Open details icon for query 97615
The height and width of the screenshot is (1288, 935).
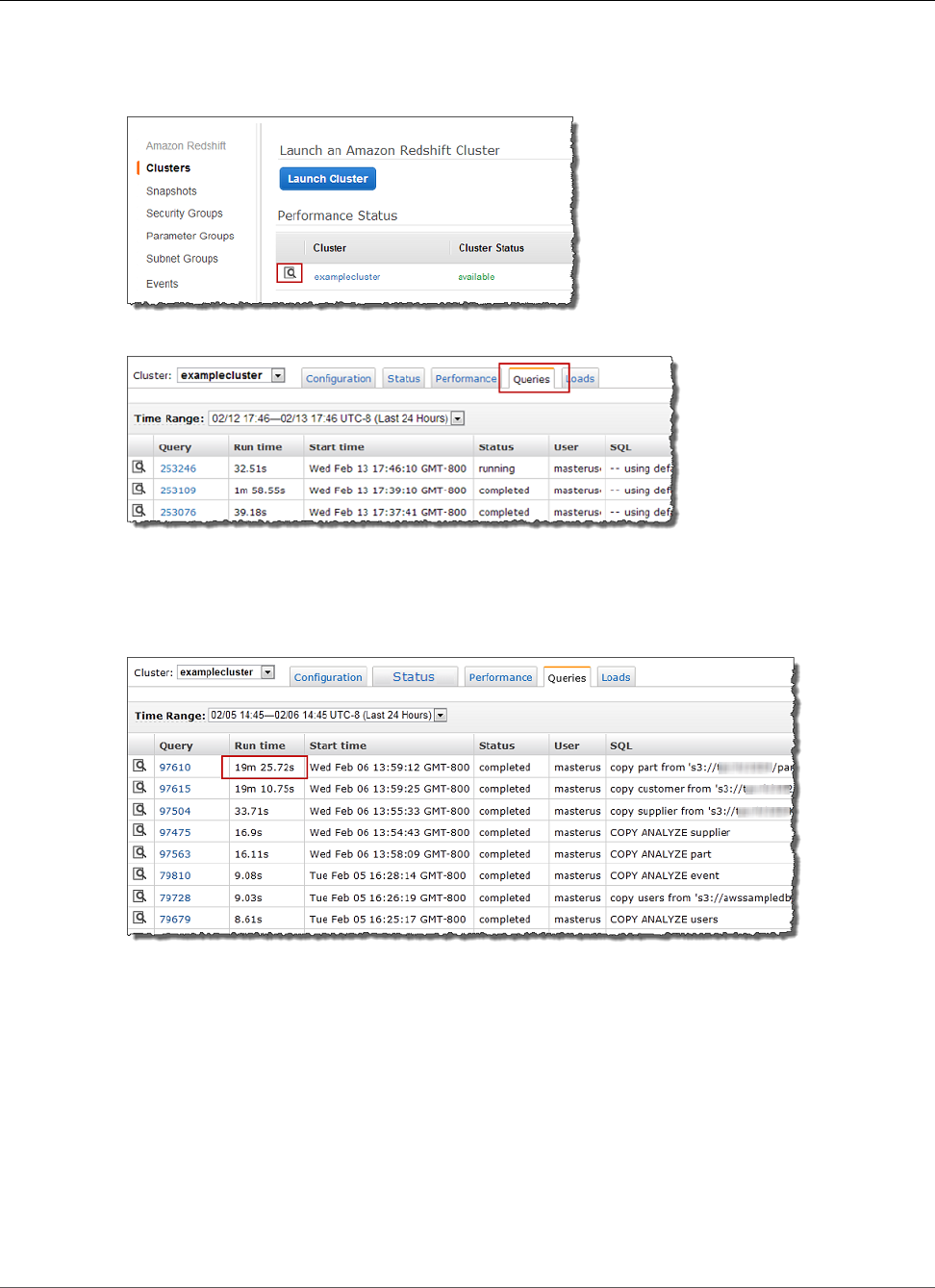click(139, 787)
